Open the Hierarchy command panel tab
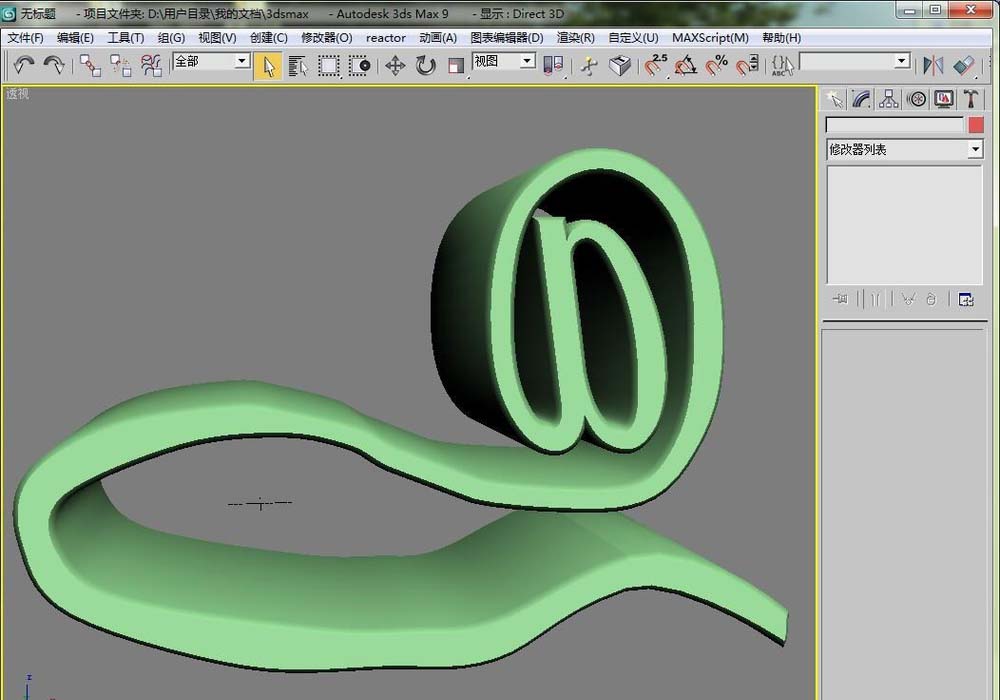This screenshot has width=1000, height=700. [x=888, y=99]
